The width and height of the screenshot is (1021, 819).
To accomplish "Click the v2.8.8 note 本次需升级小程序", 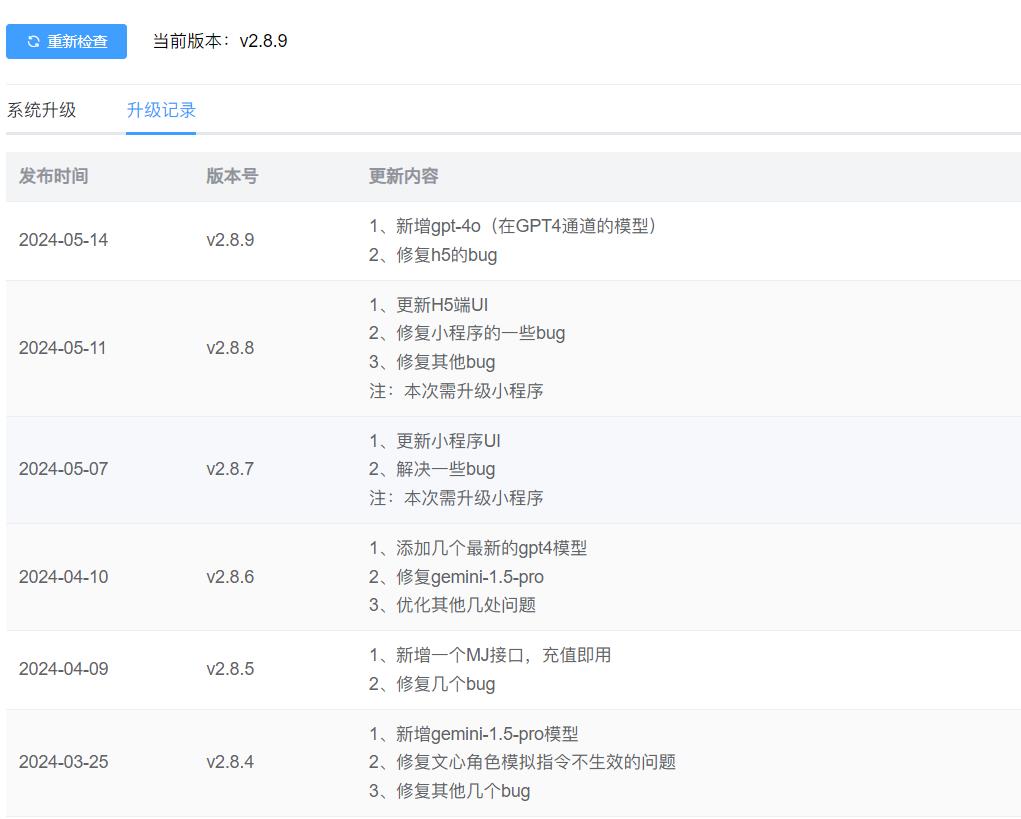I will pyautogui.click(x=456, y=391).
